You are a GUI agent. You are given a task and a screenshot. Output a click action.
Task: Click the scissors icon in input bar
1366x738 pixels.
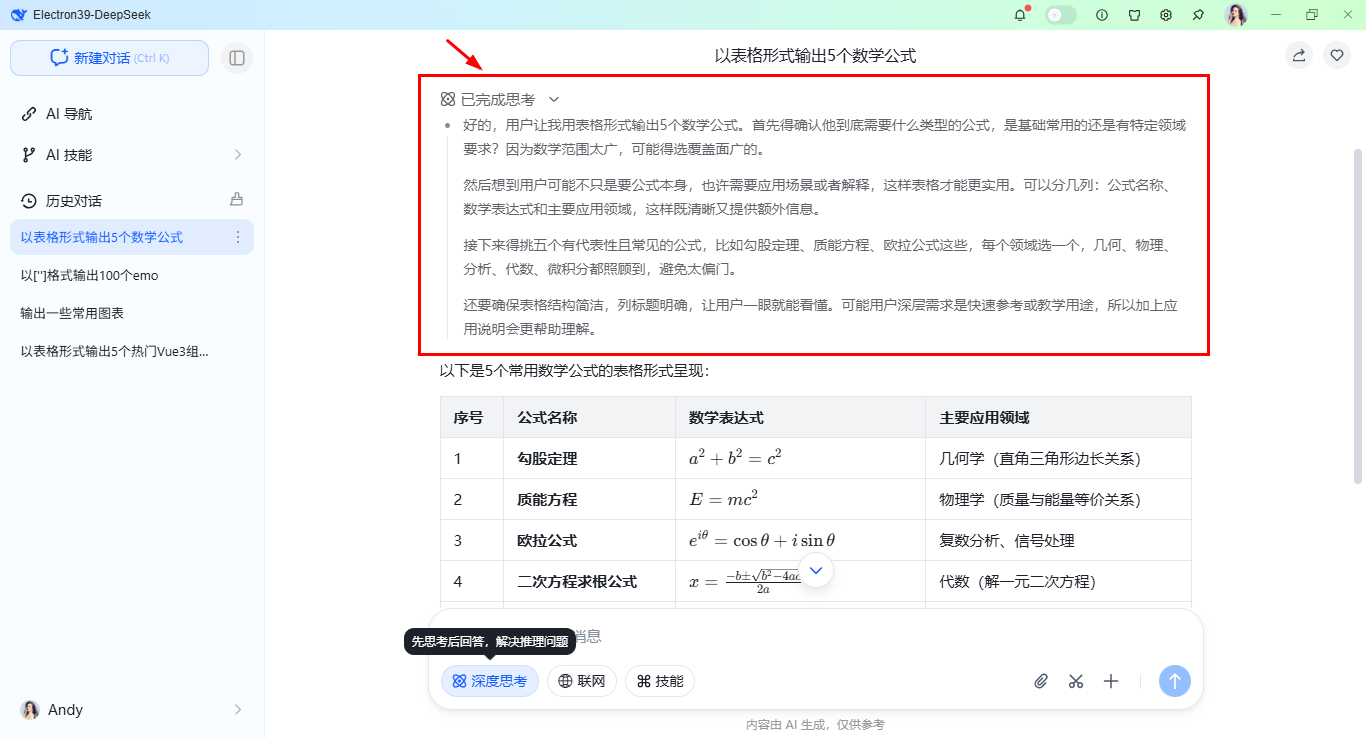pos(1075,681)
